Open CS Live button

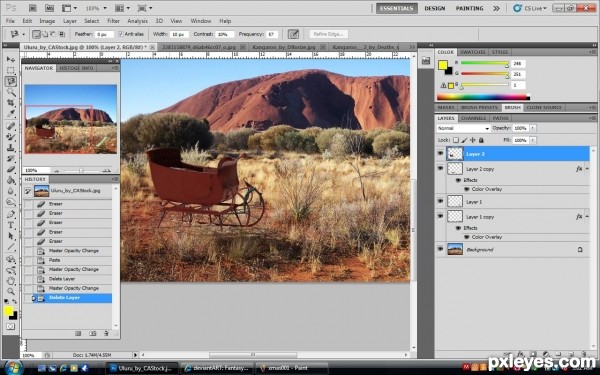530,8
